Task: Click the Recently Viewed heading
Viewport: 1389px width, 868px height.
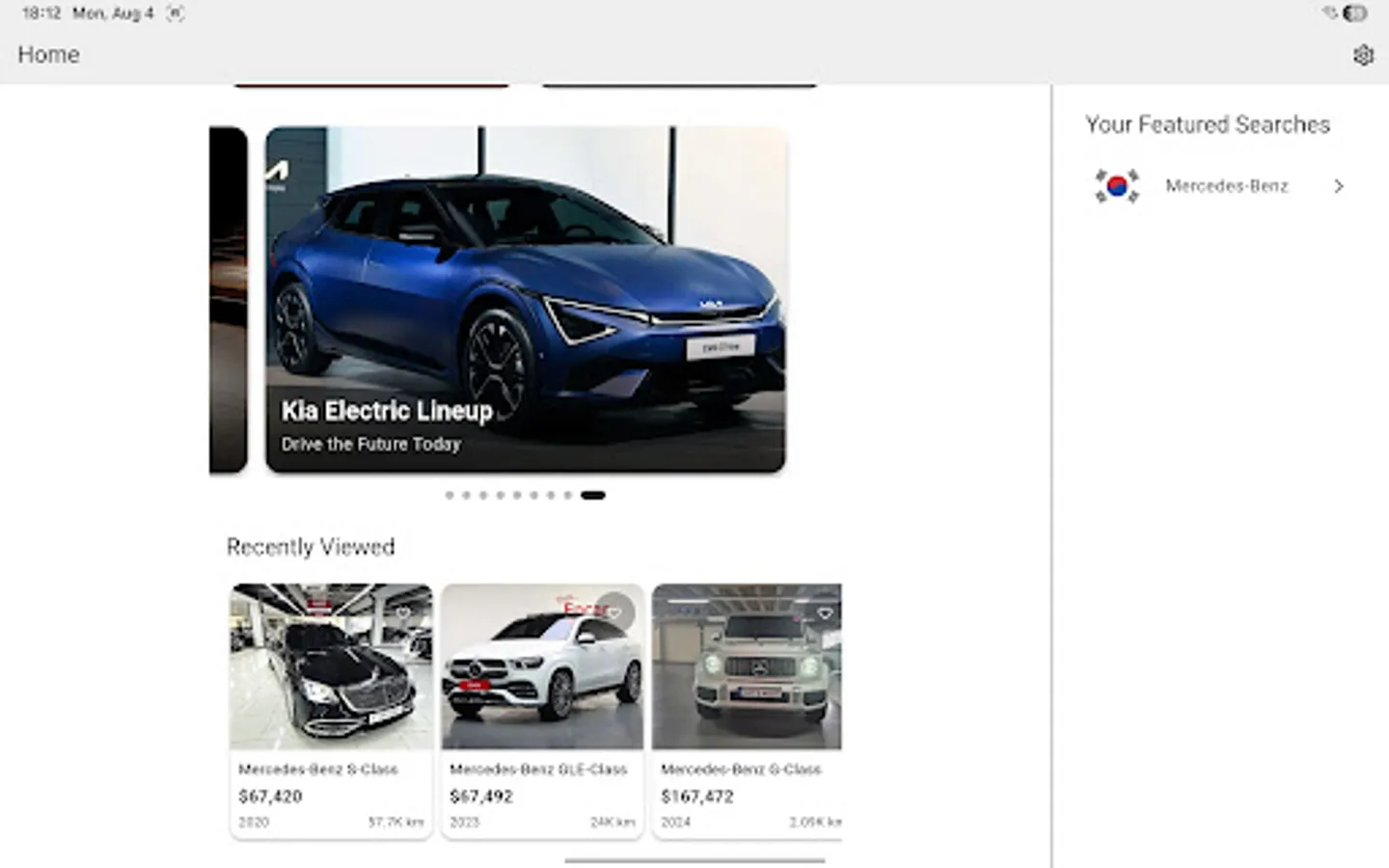Action: [x=311, y=547]
